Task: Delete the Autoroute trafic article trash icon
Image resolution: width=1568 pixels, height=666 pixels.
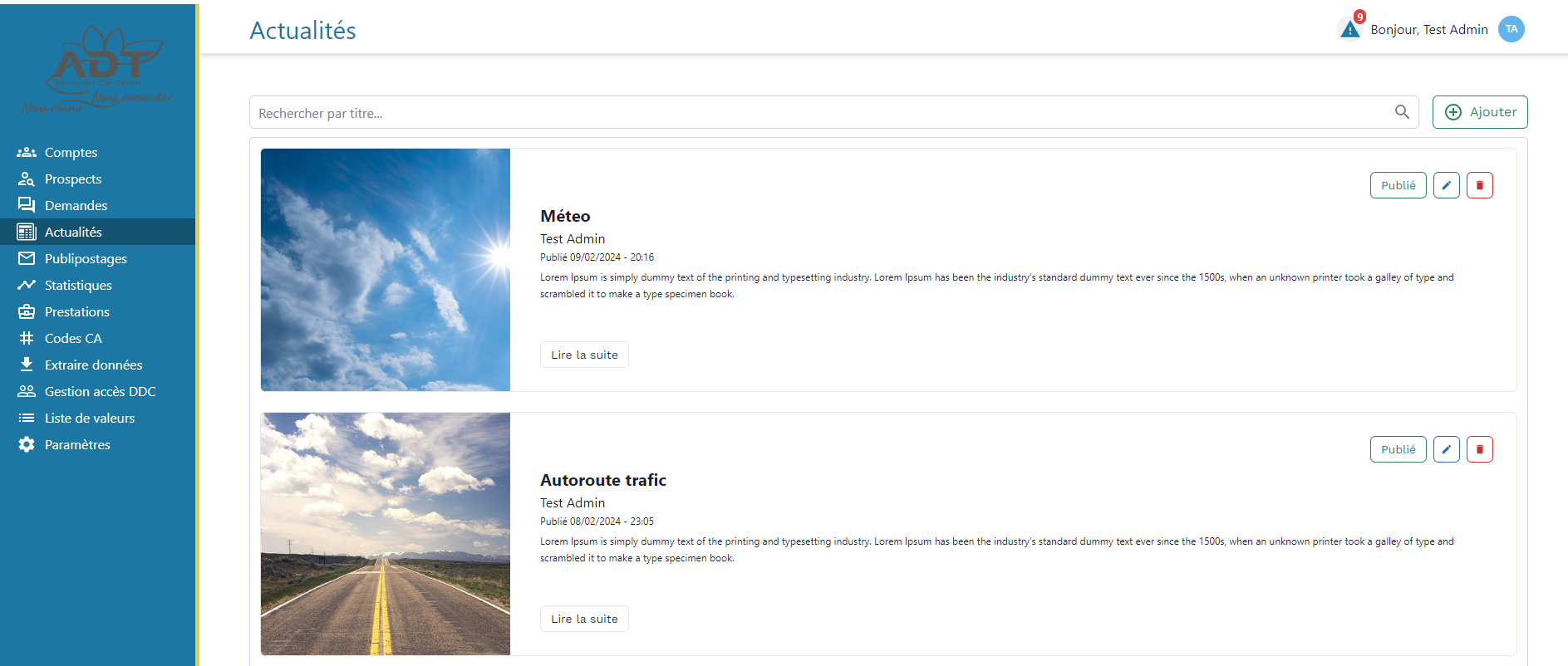Action: (1480, 449)
